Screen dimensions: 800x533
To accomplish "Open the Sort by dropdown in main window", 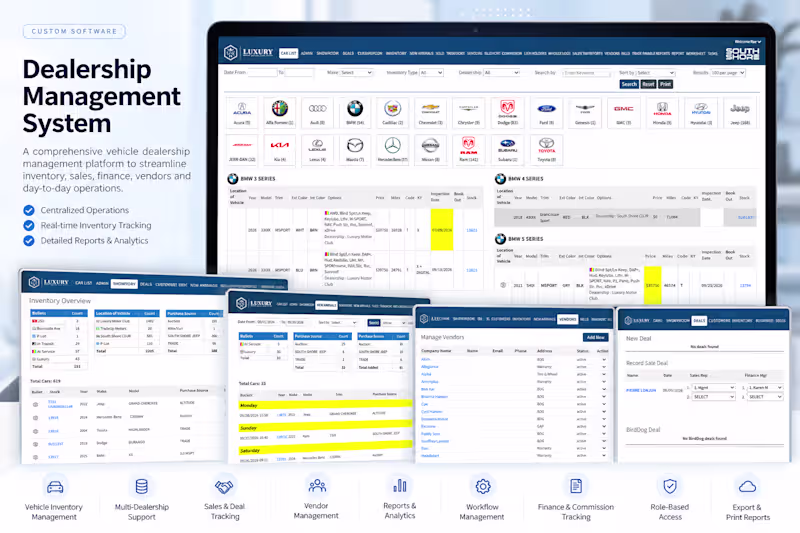I will click(656, 73).
